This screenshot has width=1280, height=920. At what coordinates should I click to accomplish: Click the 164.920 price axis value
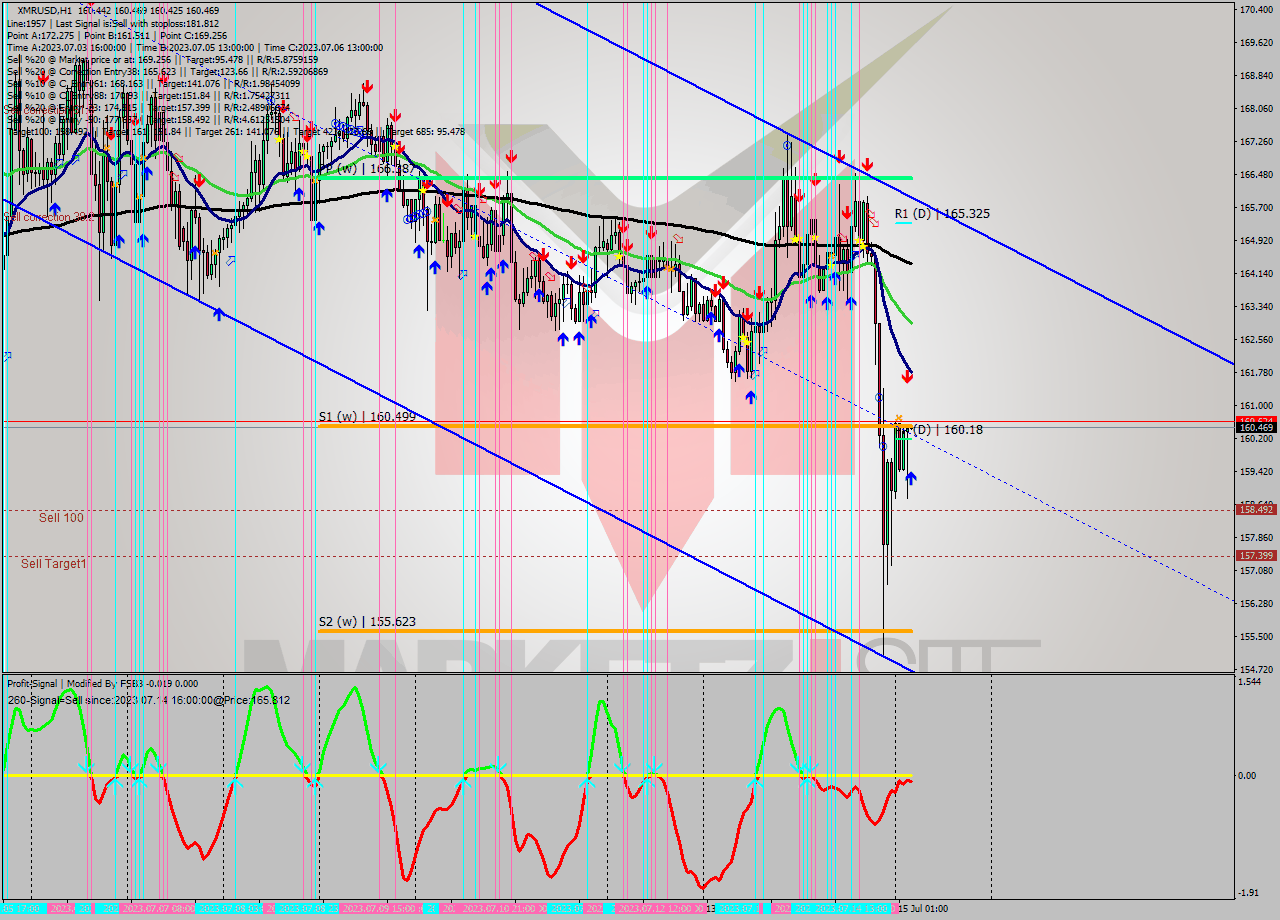pyautogui.click(x=1256, y=240)
